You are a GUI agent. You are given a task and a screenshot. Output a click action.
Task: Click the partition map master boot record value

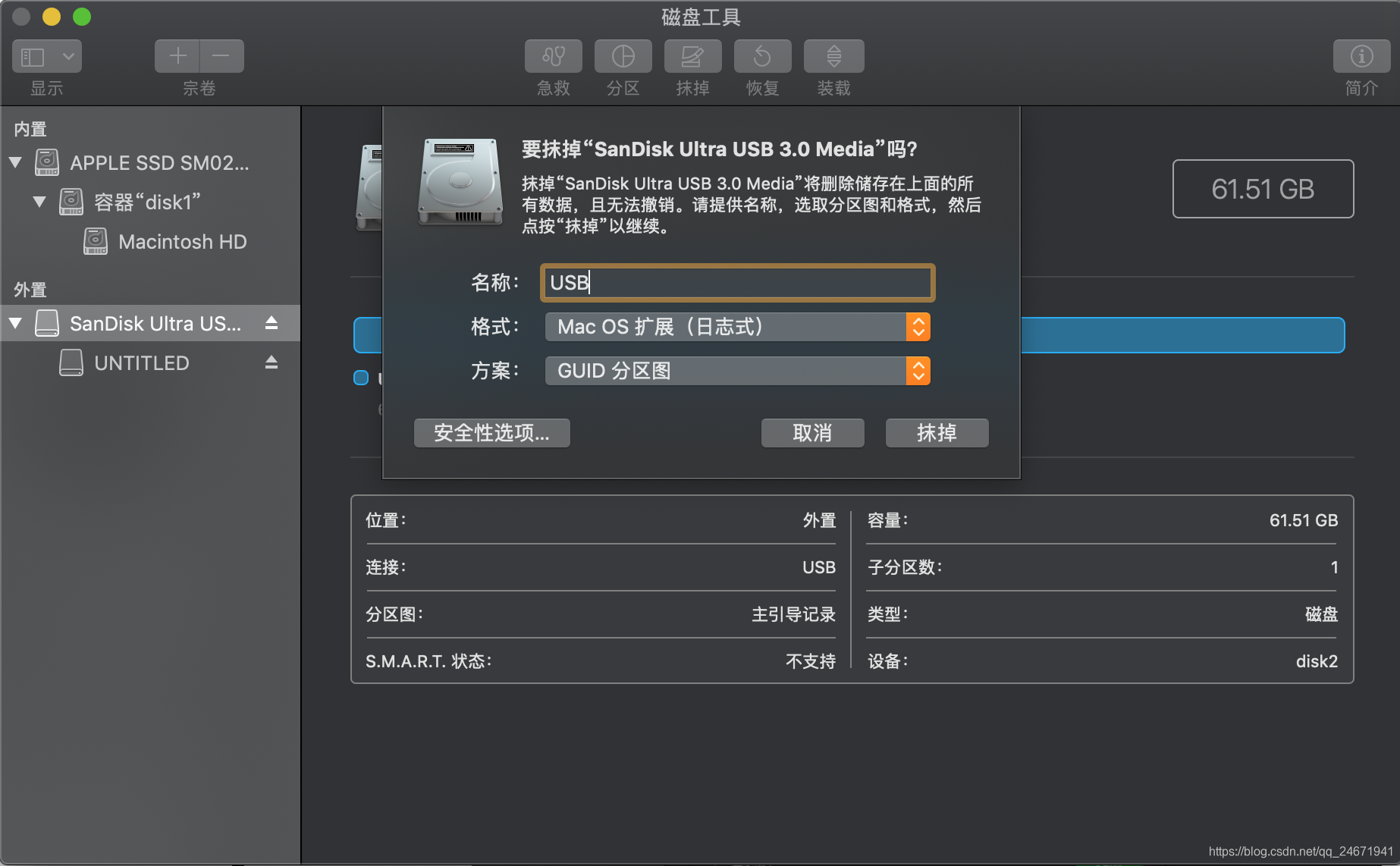[x=793, y=614]
